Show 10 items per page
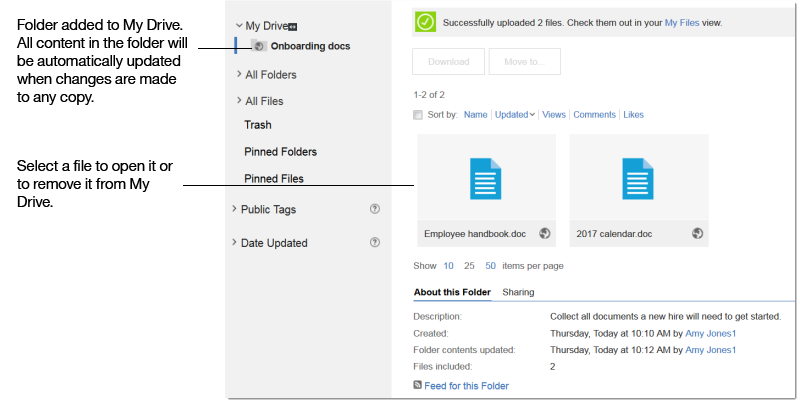 [448, 266]
